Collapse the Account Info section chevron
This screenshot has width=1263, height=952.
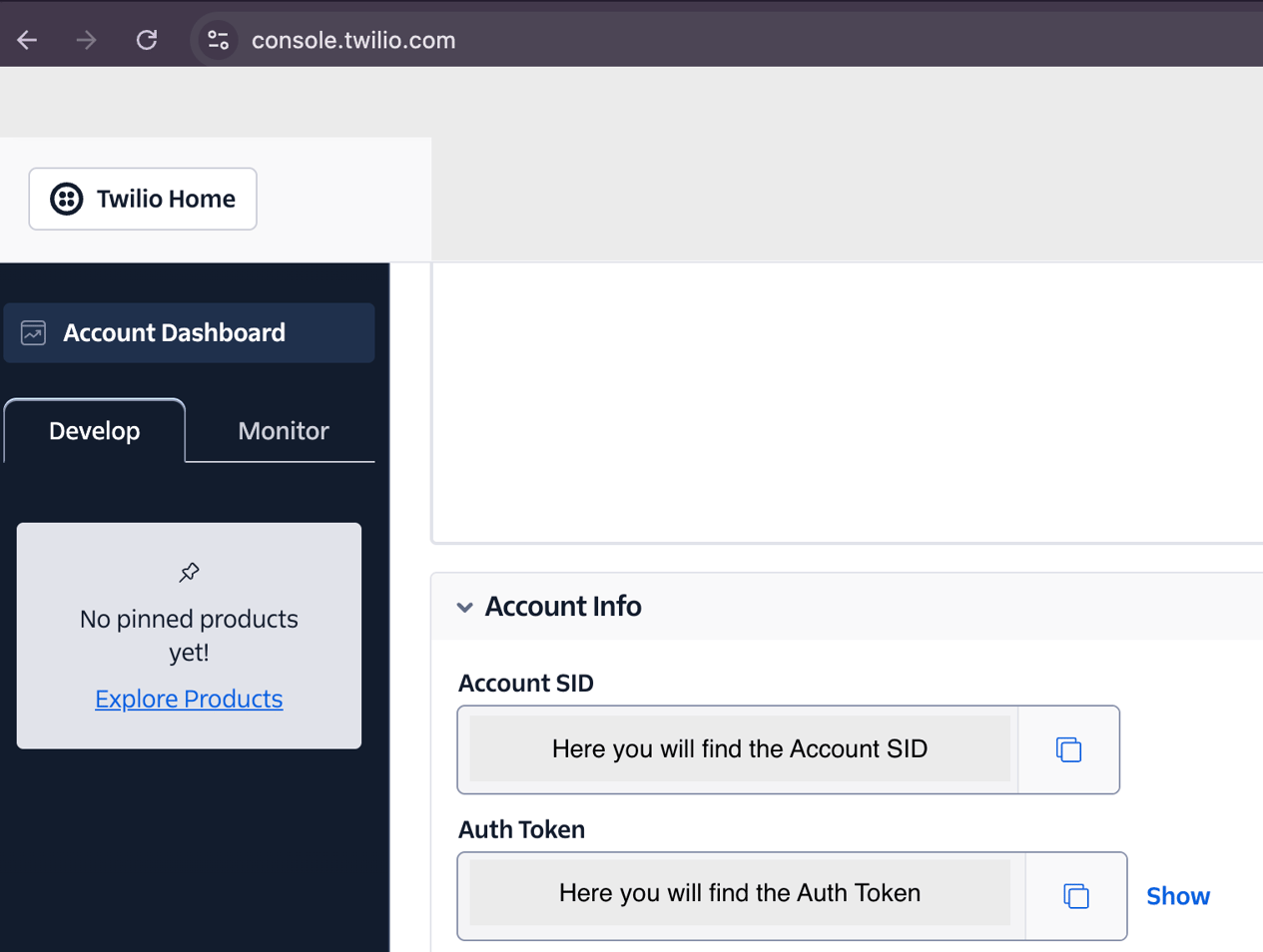pos(464,607)
